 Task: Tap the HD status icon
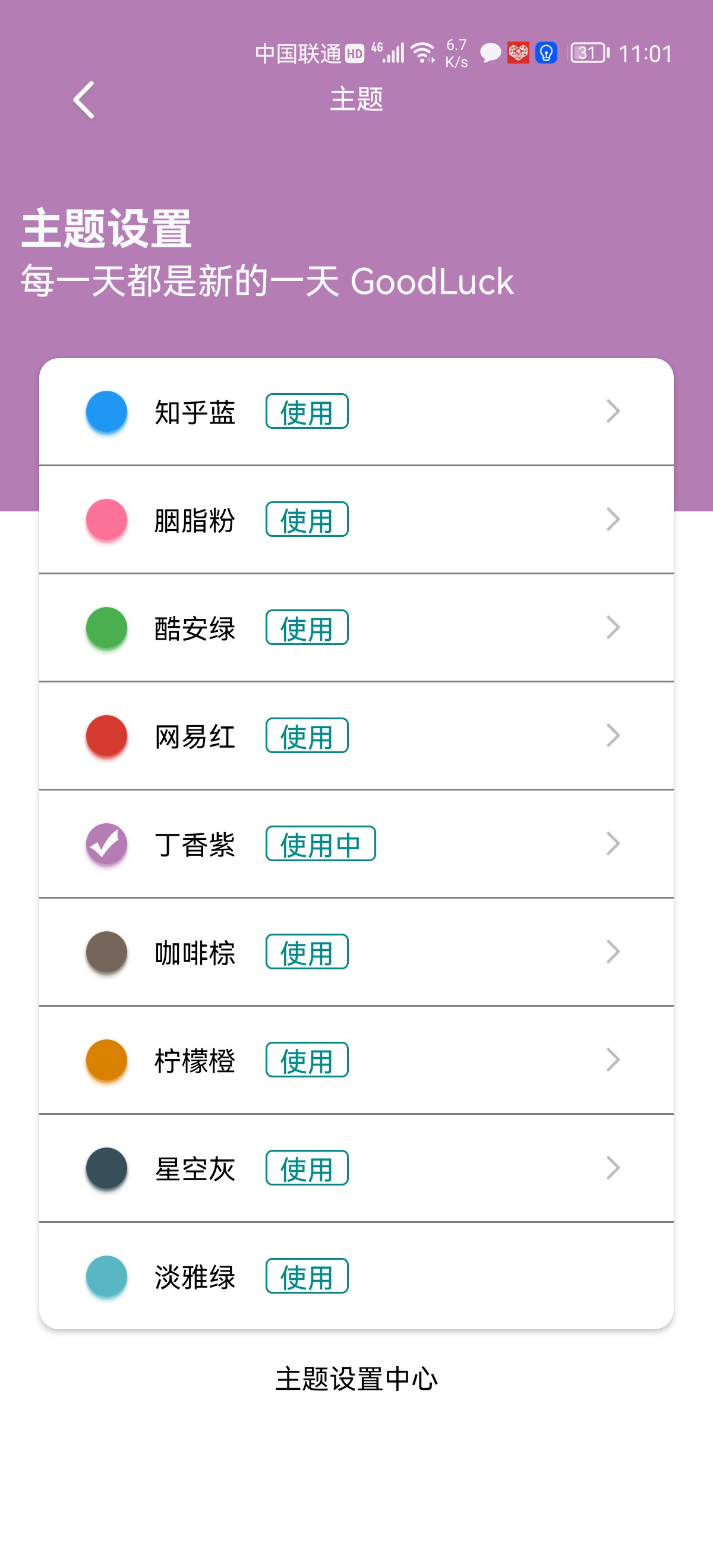pyautogui.click(x=354, y=53)
